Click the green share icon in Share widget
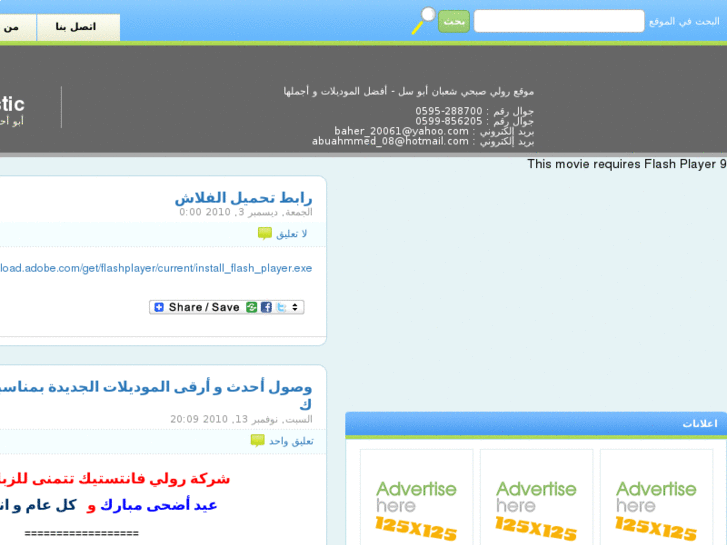The image size is (727, 545). [x=251, y=307]
